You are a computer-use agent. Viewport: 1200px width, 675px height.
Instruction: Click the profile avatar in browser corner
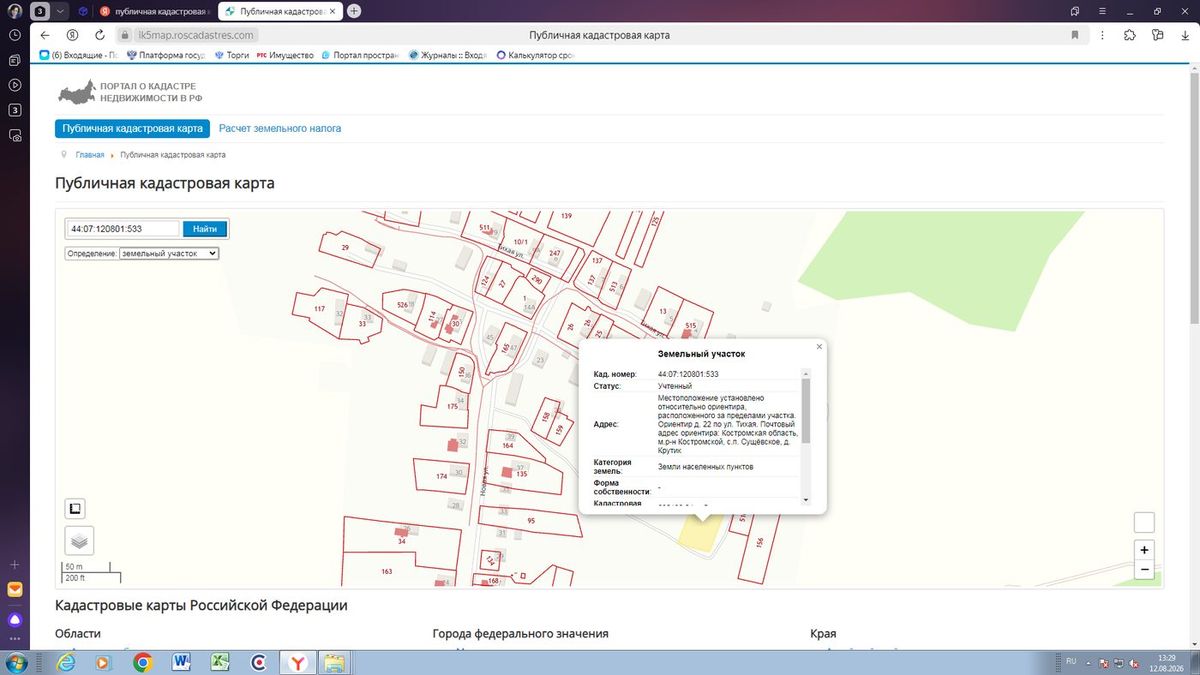[x=14, y=11]
